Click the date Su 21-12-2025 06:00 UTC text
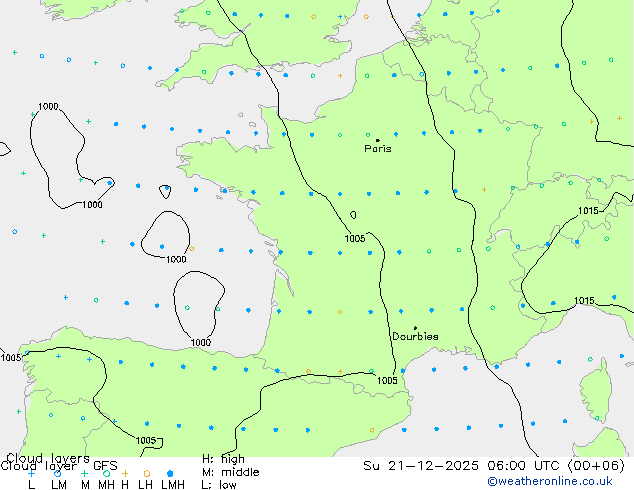634x490 pixels. (x=464, y=466)
